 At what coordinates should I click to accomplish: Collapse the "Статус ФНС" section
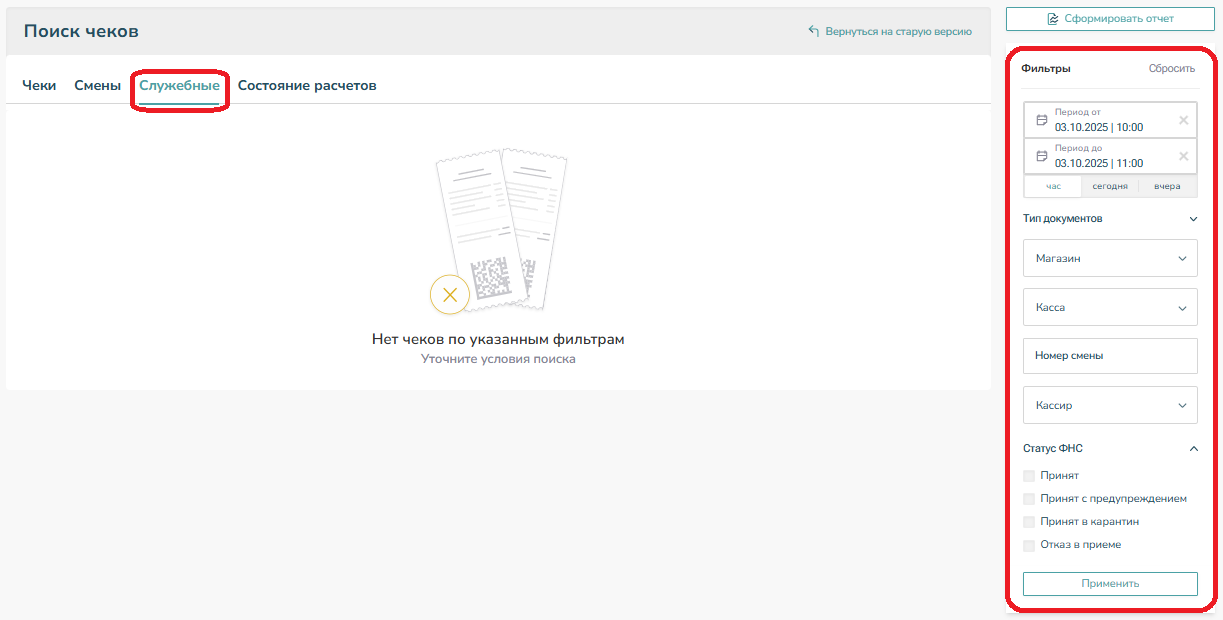tap(1193, 449)
